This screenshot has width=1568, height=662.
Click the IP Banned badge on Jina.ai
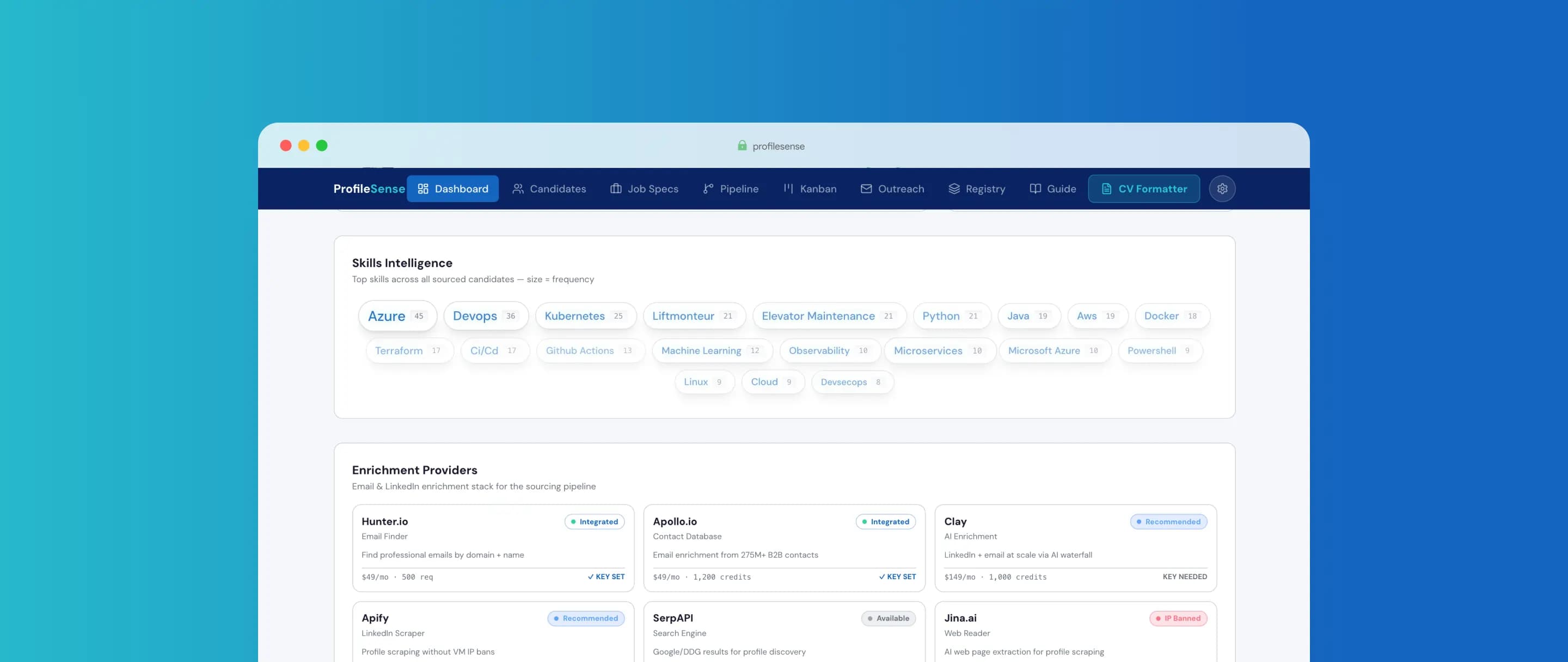[x=1178, y=619]
